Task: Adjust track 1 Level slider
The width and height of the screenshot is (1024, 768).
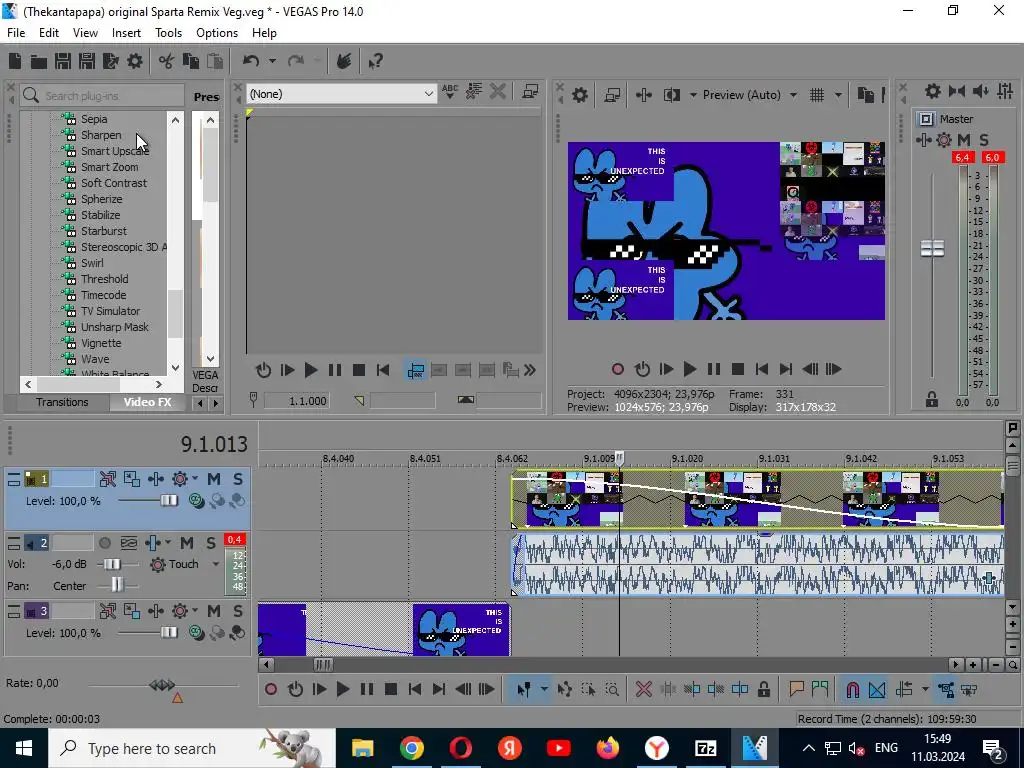Action: click(169, 501)
